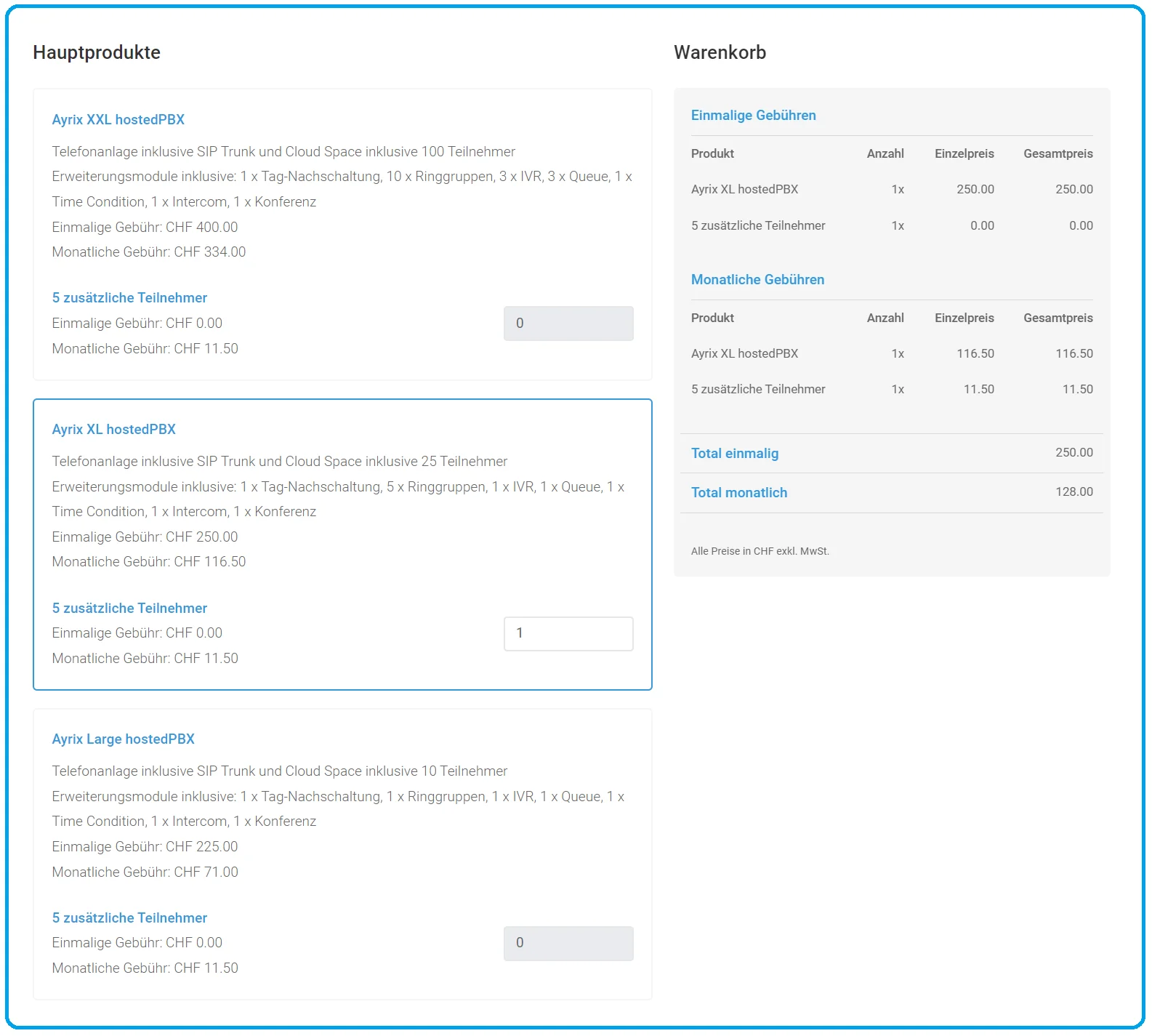
Task: Click 'Monatliche Gebühr: CHF 71.00' text
Action: (145, 872)
